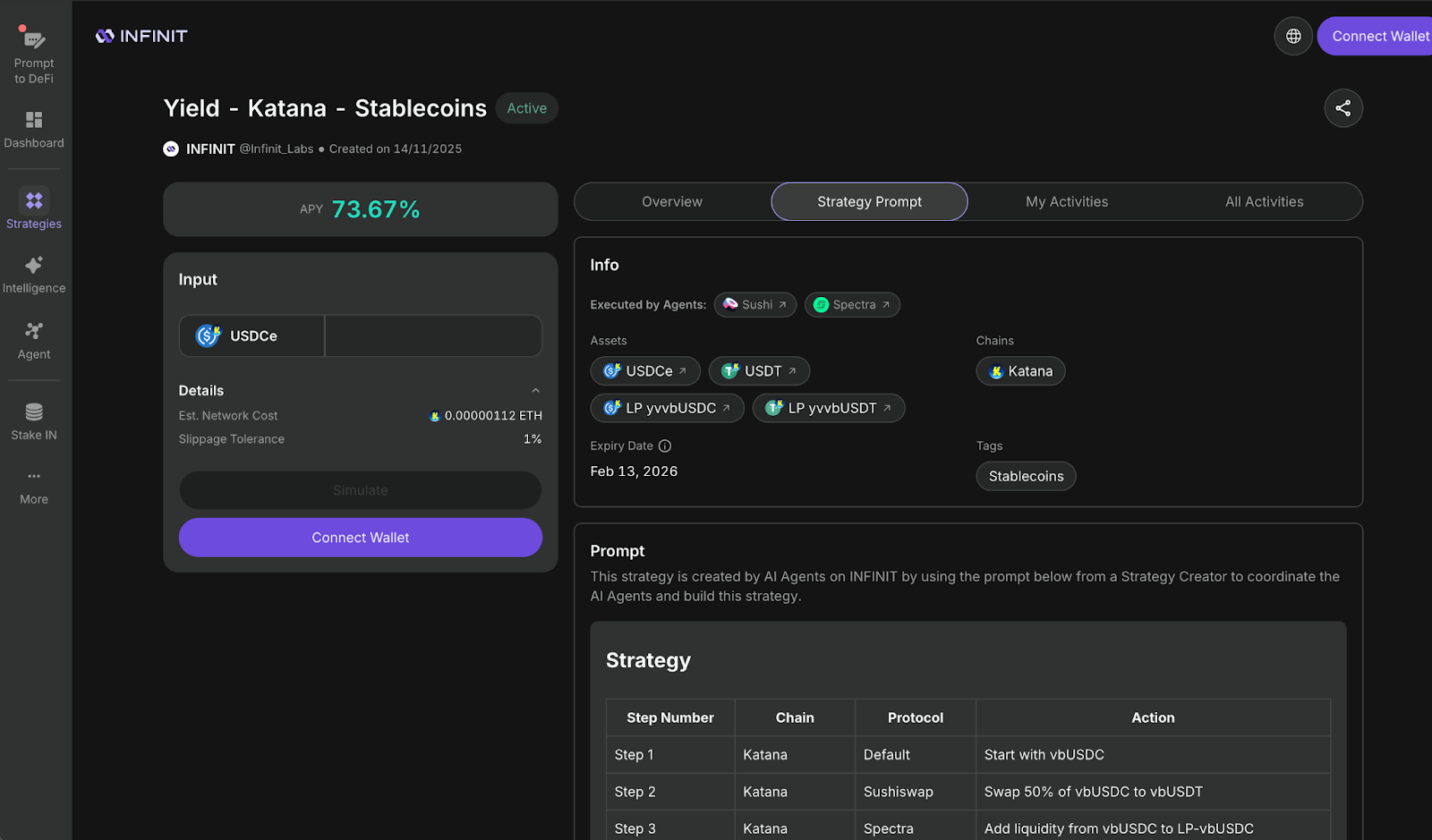Switch to the My Activities tab

1067,201
